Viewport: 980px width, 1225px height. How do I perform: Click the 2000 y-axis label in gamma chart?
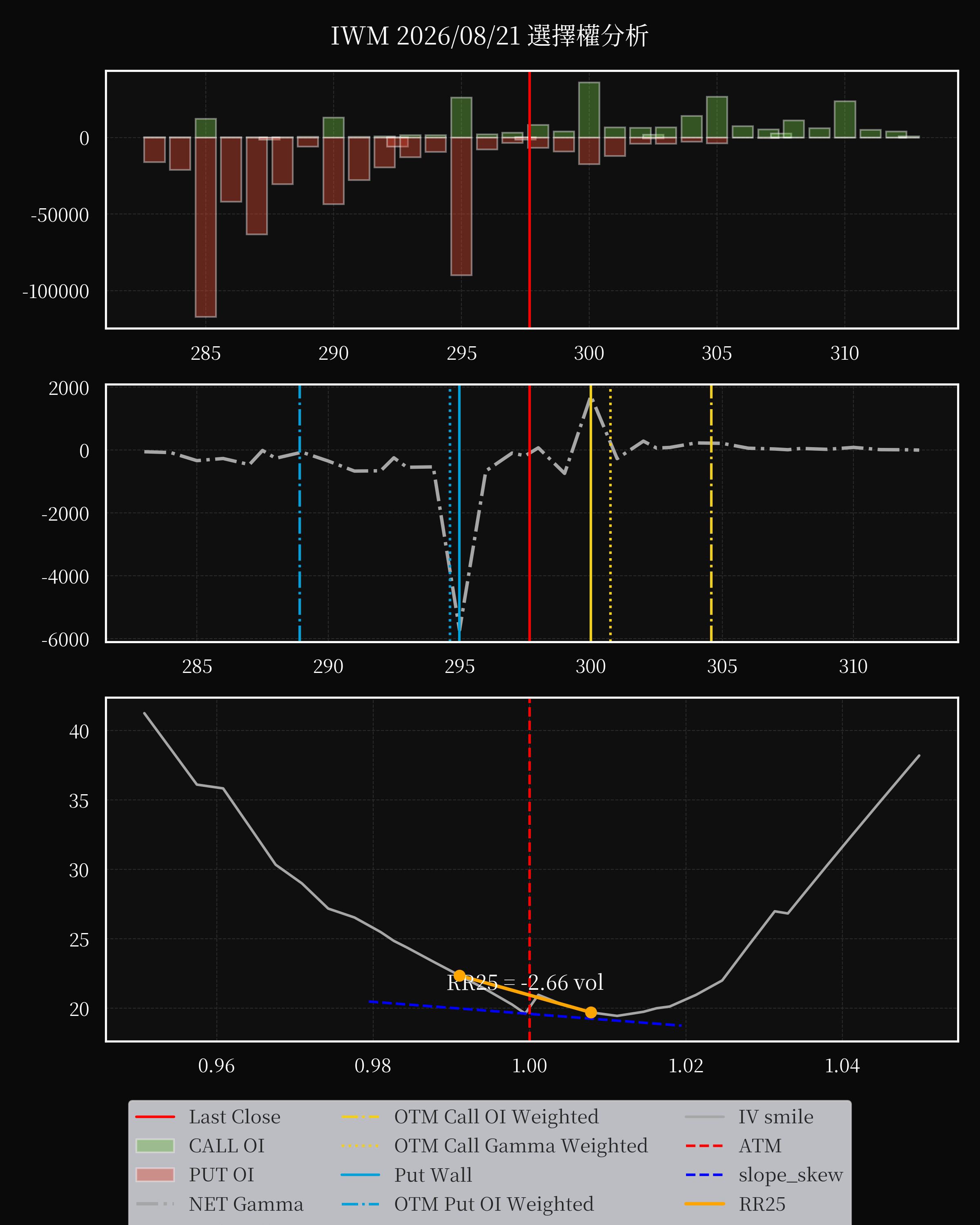tap(69, 388)
